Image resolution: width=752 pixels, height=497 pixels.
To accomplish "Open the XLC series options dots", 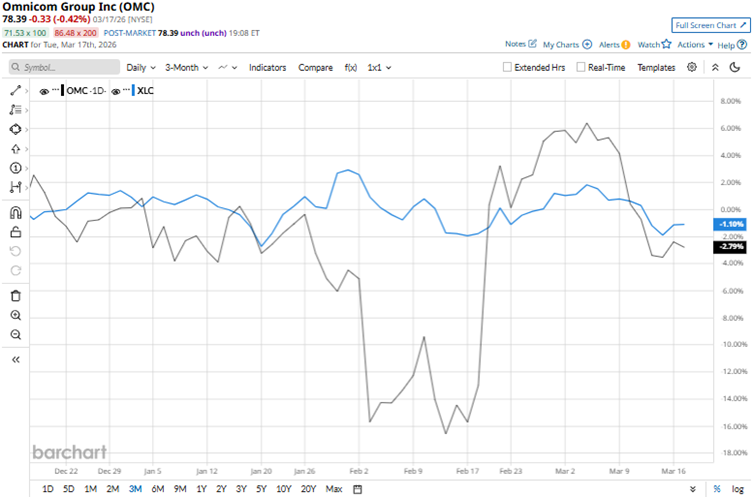I will [x=127, y=90].
